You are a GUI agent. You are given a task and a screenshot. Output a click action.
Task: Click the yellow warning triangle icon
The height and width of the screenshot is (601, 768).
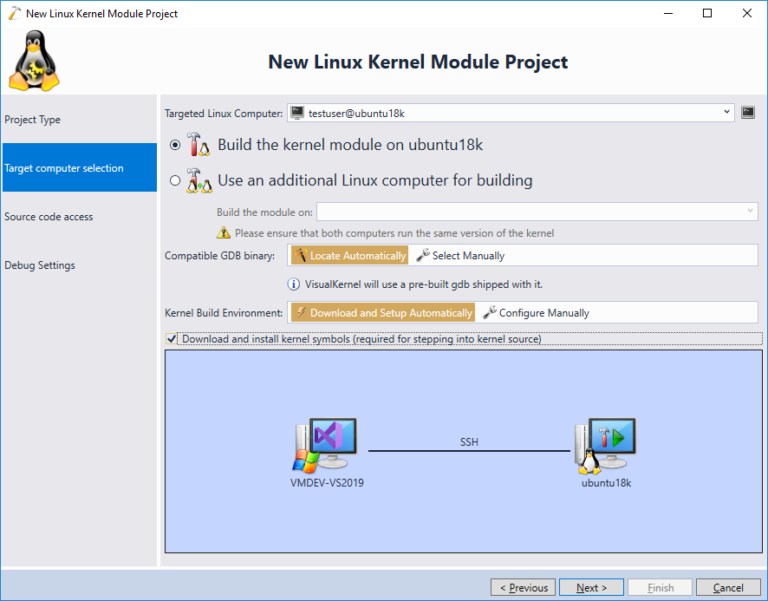(223, 233)
